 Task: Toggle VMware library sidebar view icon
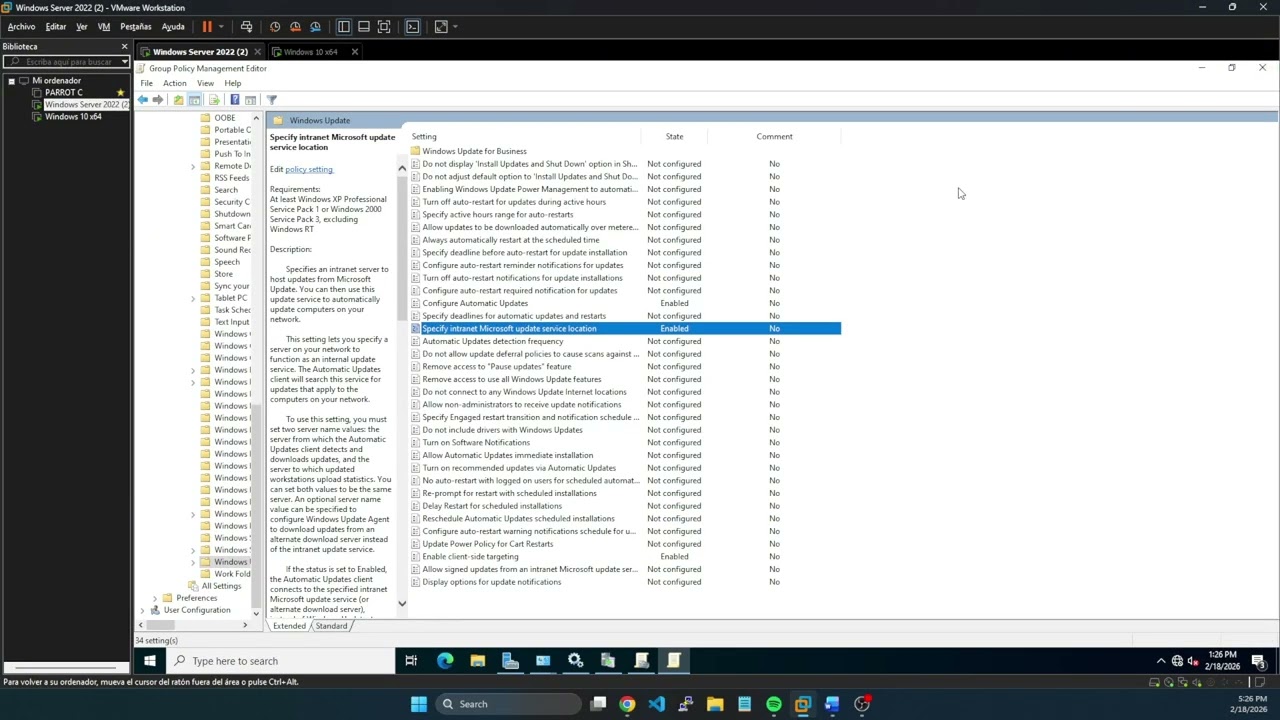pyautogui.click(x=343, y=27)
